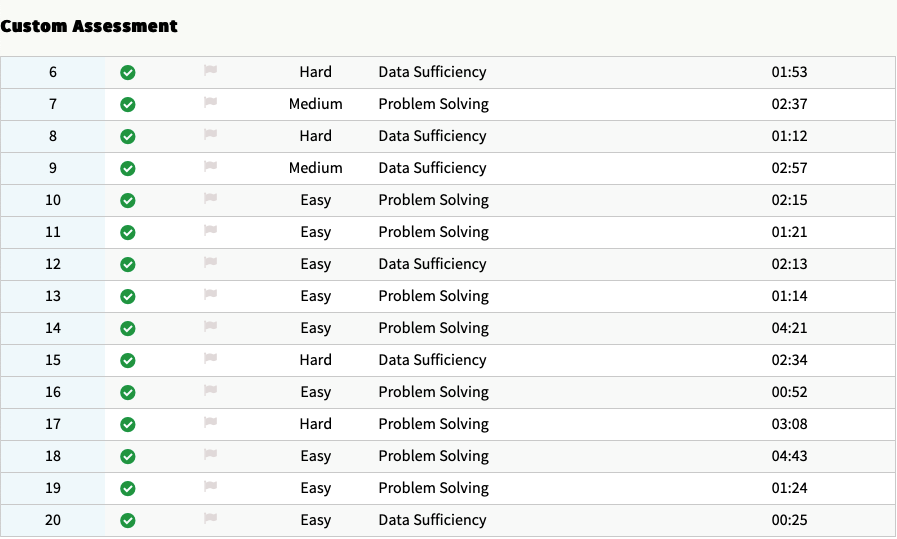Toggle the flag on question 10
897x539 pixels.
210,199
